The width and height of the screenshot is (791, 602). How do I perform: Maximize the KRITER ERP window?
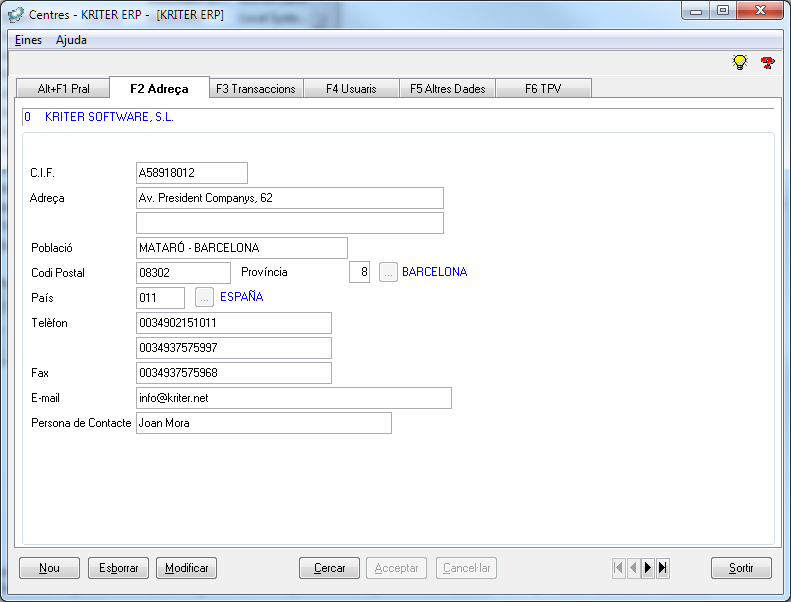pos(723,11)
